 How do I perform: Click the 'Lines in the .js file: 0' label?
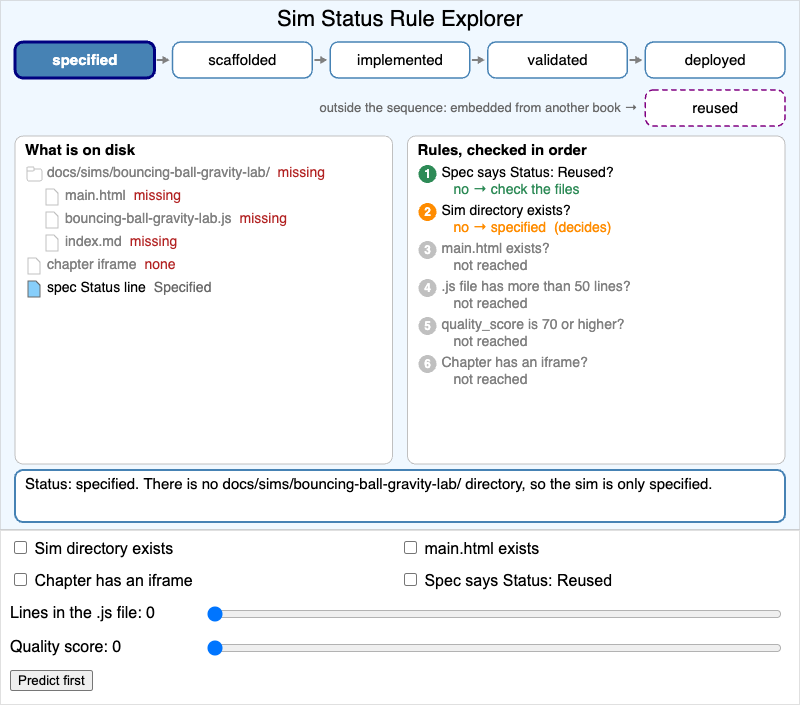click(x=82, y=613)
